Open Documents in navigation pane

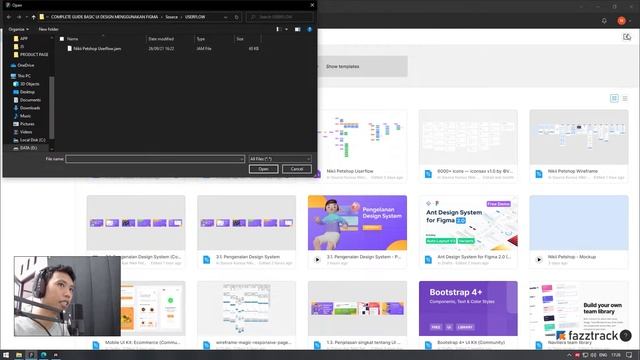[27, 100]
